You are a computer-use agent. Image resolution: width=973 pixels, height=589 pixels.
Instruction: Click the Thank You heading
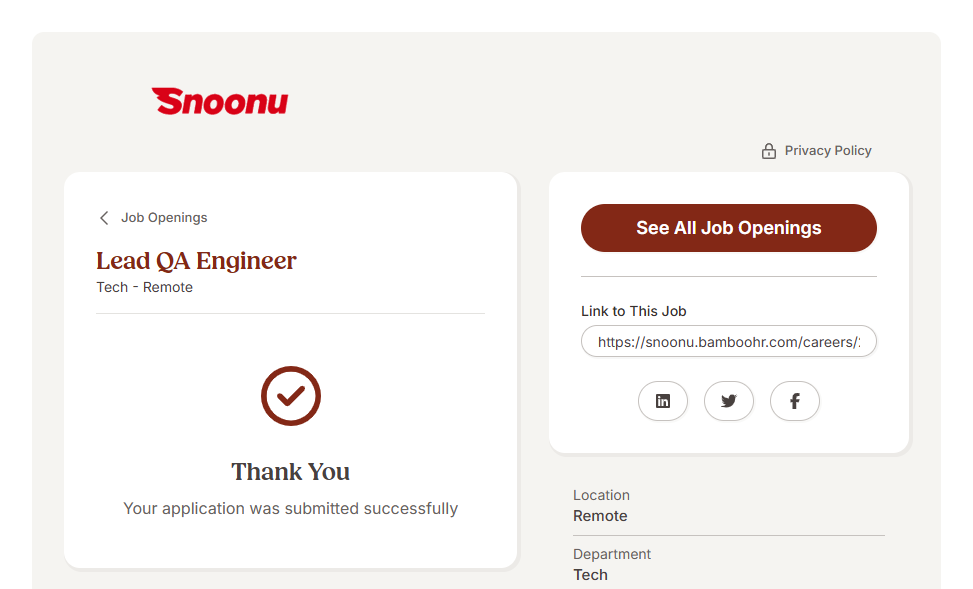pyautogui.click(x=291, y=472)
